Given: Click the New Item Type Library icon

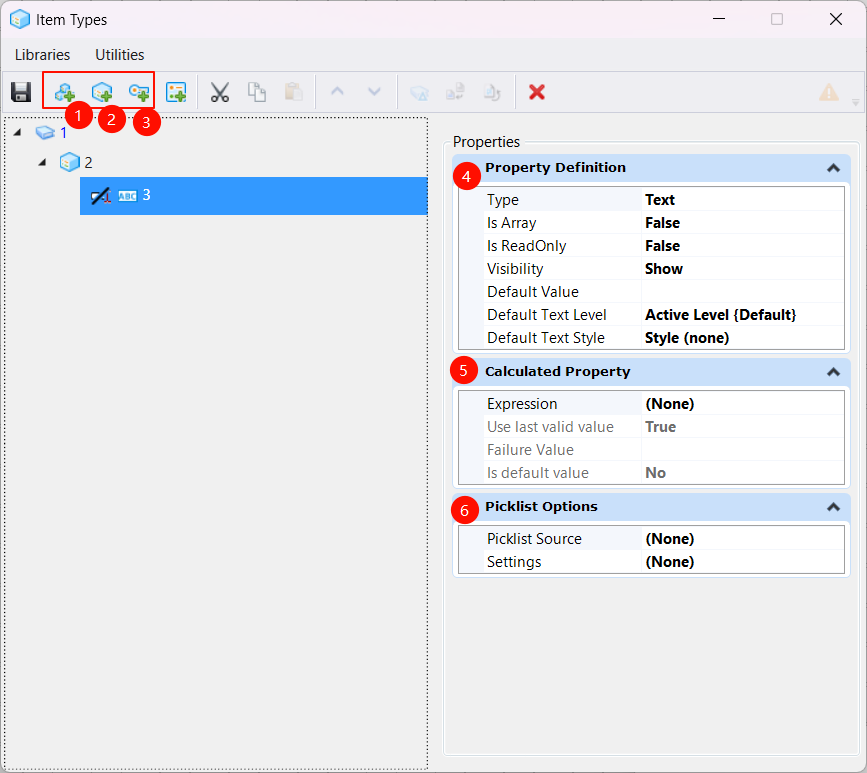Looking at the screenshot, I should click(65, 92).
